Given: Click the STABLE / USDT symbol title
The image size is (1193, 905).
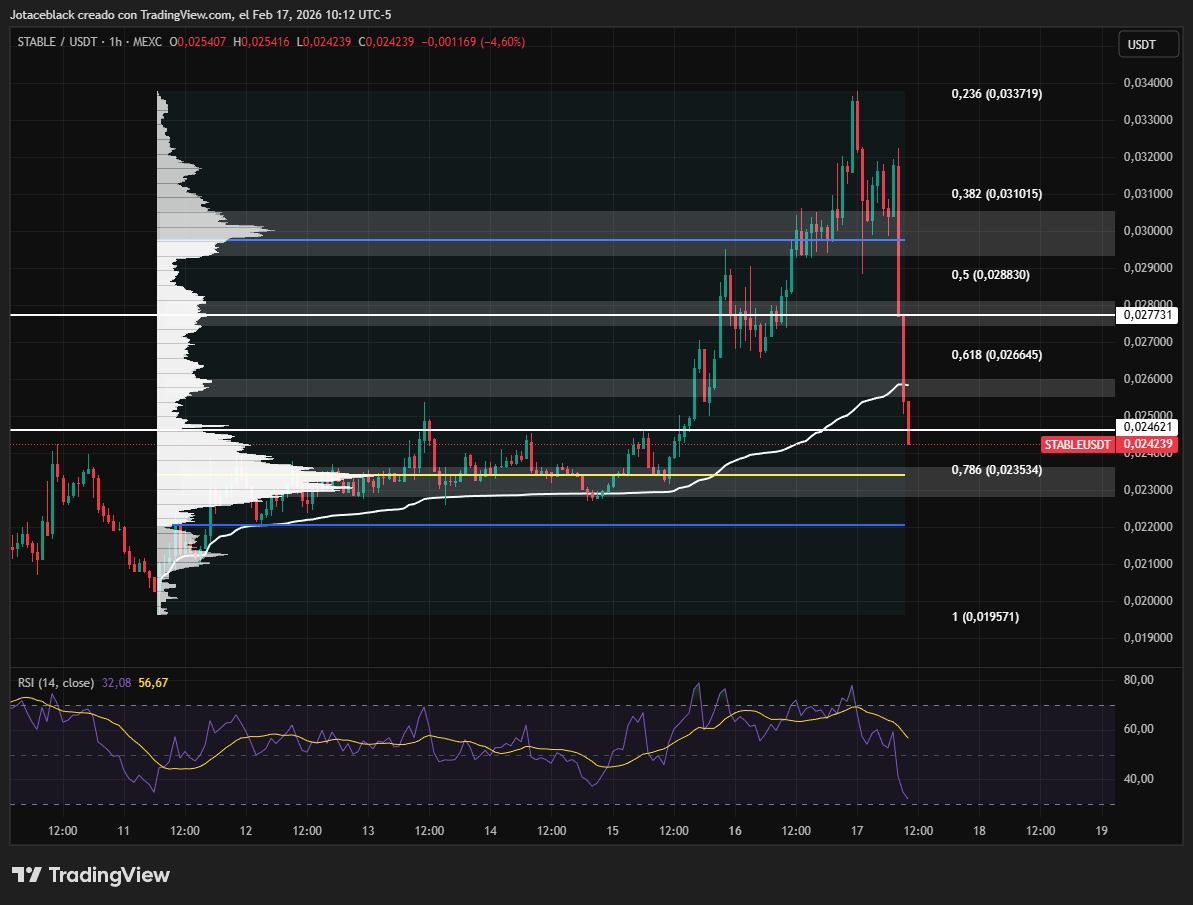Looking at the screenshot, I should (x=59, y=42).
